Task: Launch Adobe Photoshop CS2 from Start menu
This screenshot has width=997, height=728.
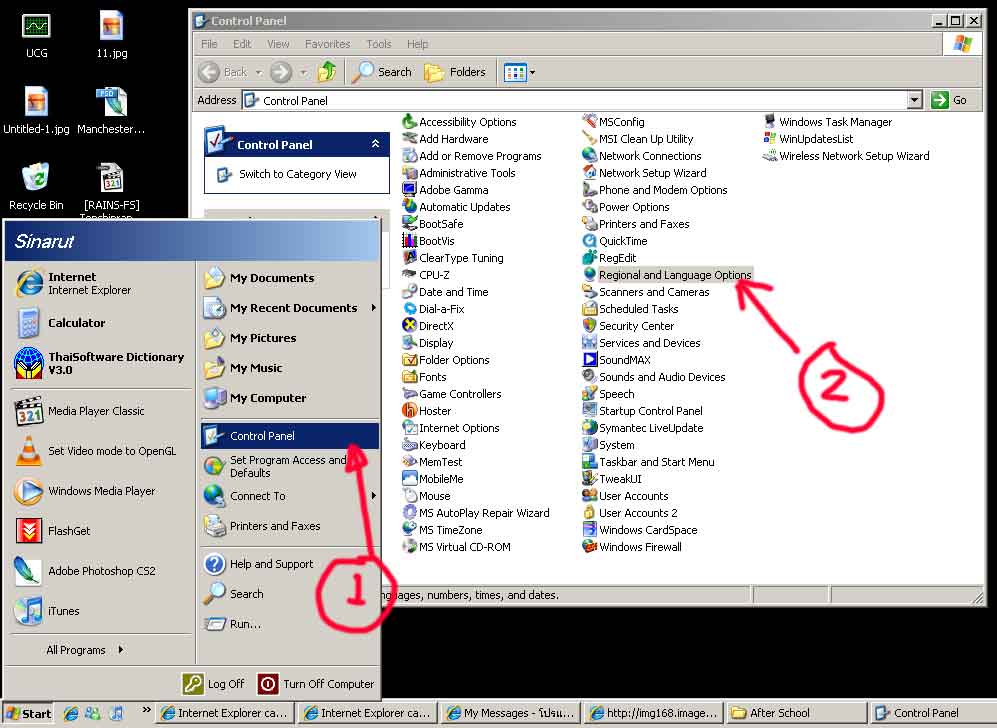Action: (86, 571)
